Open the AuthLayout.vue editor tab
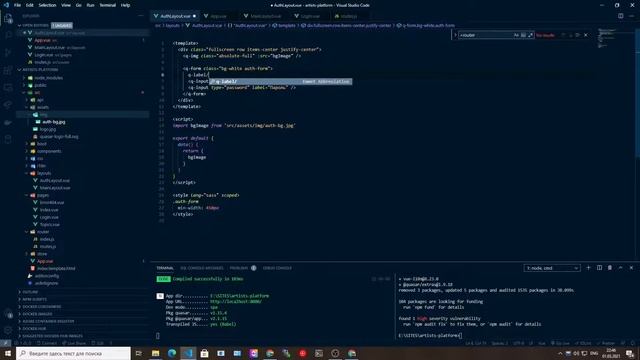Image resolution: width=640 pixels, height=360 pixels. coord(175,16)
